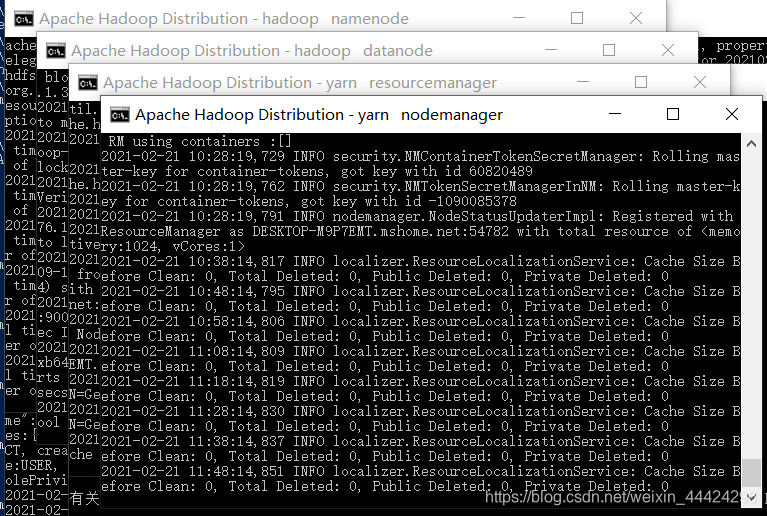
Task: Minimize the yarn resourcemanager window
Action: 583,82
